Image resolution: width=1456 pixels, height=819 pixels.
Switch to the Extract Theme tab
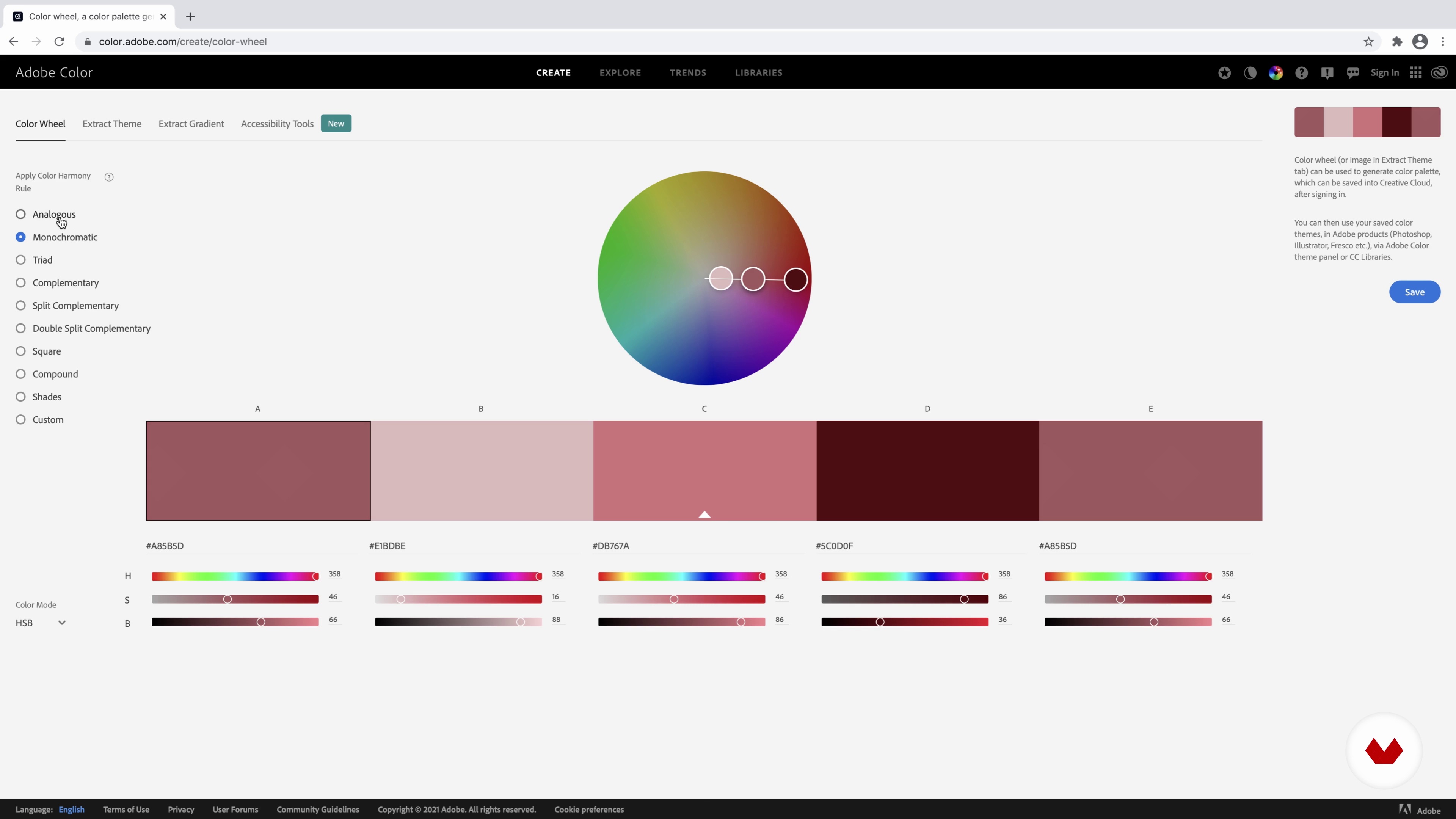click(112, 124)
